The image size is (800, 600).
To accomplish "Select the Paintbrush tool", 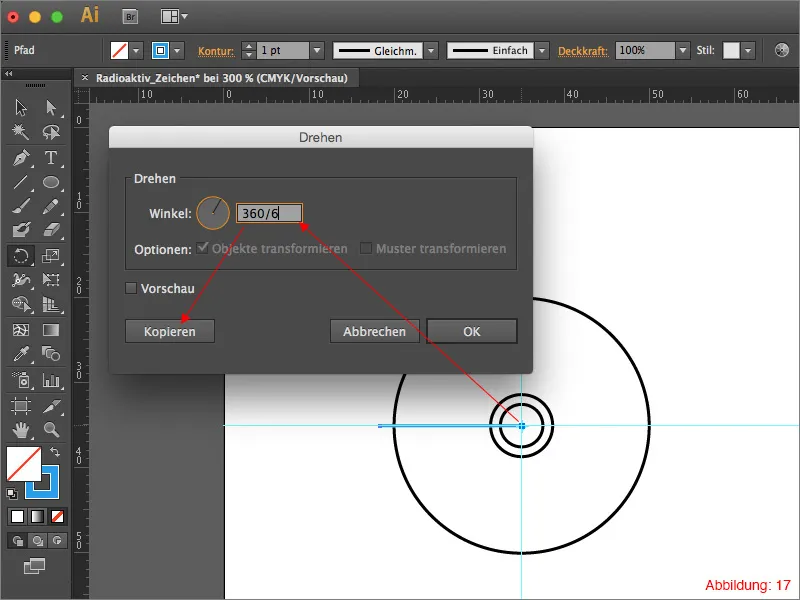I will [x=21, y=207].
